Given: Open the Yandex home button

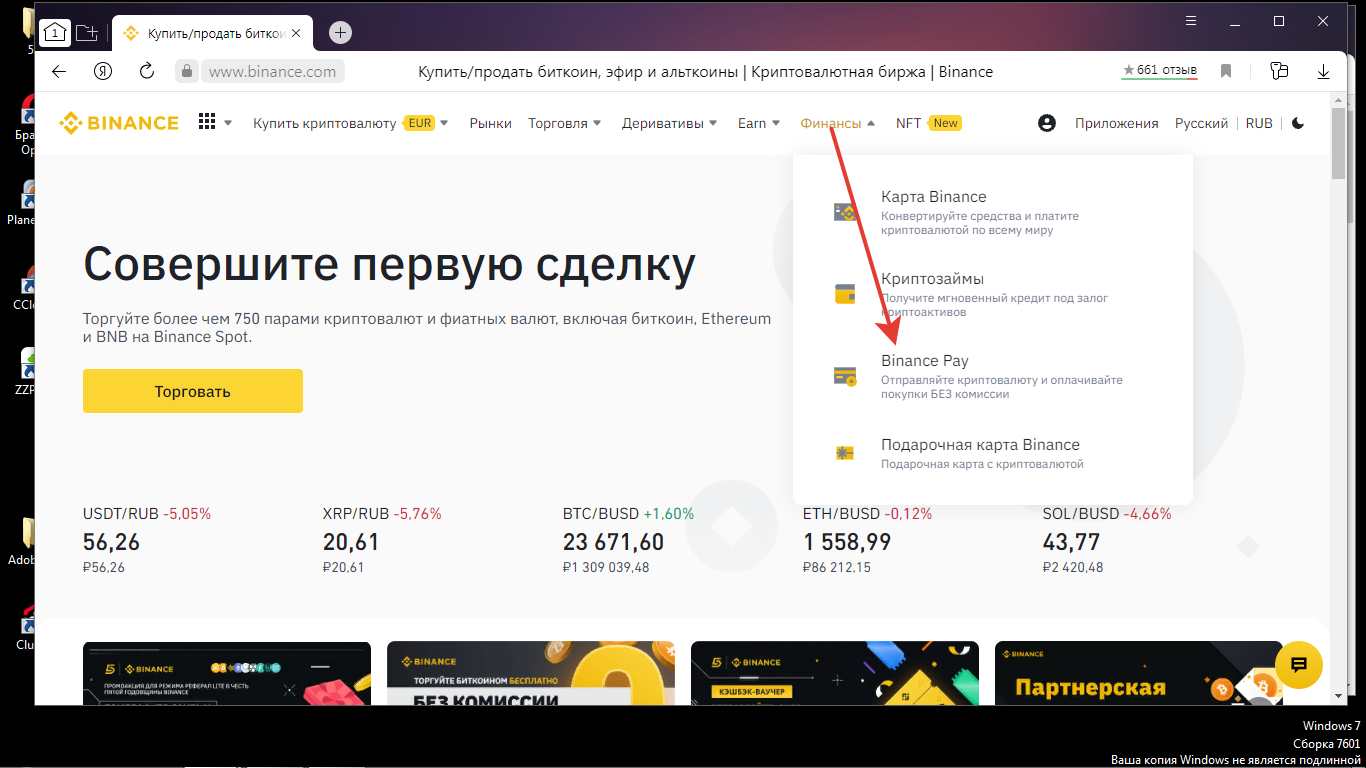Looking at the screenshot, I should pos(102,71).
